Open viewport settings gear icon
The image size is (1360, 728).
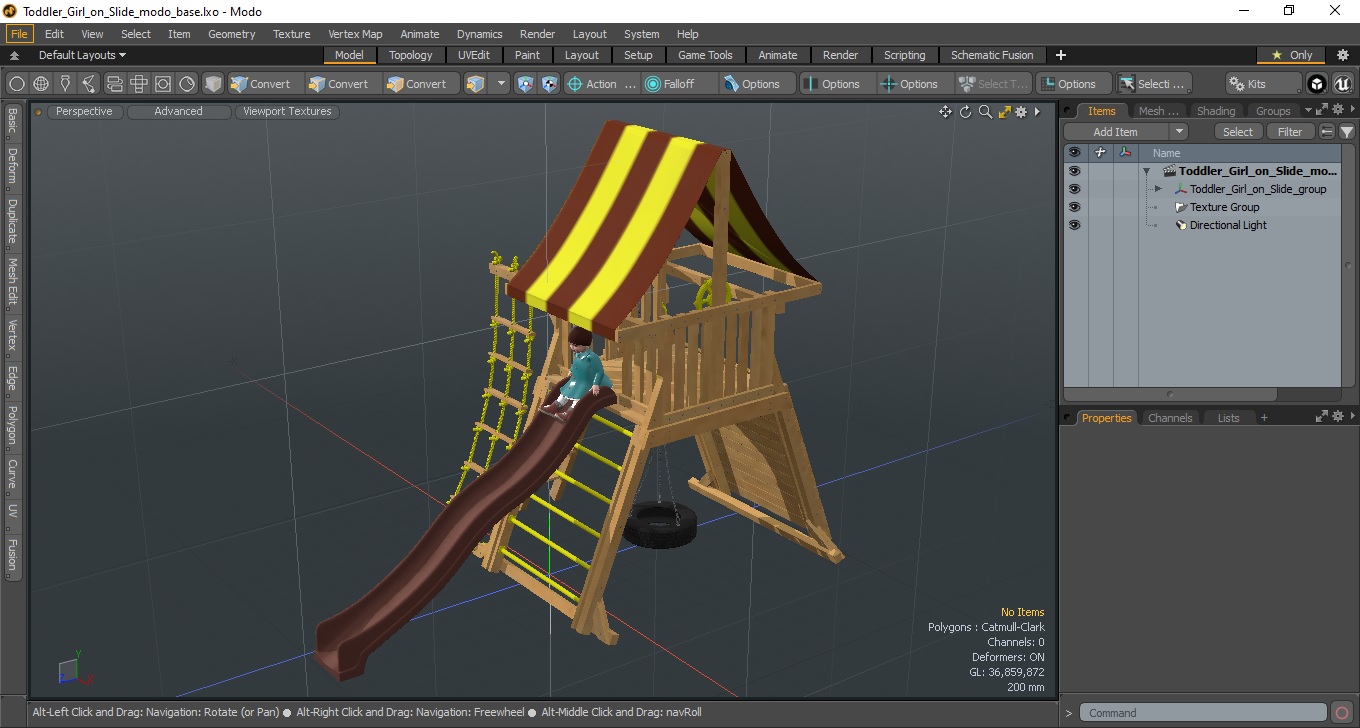[1021, 112]
